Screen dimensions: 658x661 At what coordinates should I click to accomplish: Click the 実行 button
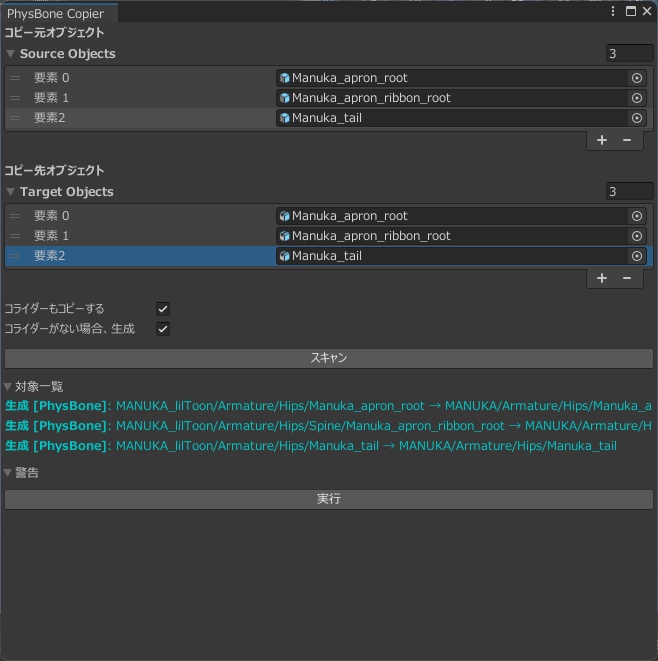pyautogui.click(x=329, y=499)
